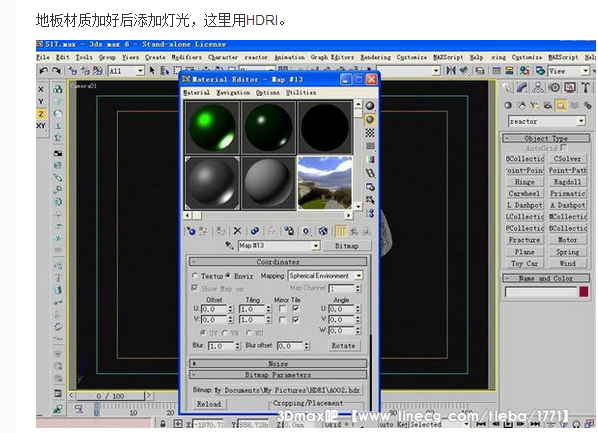The width and height of the screenshot is (598, 433).
Task: Open the Motion panel tab icon
Action: point(554,88)
